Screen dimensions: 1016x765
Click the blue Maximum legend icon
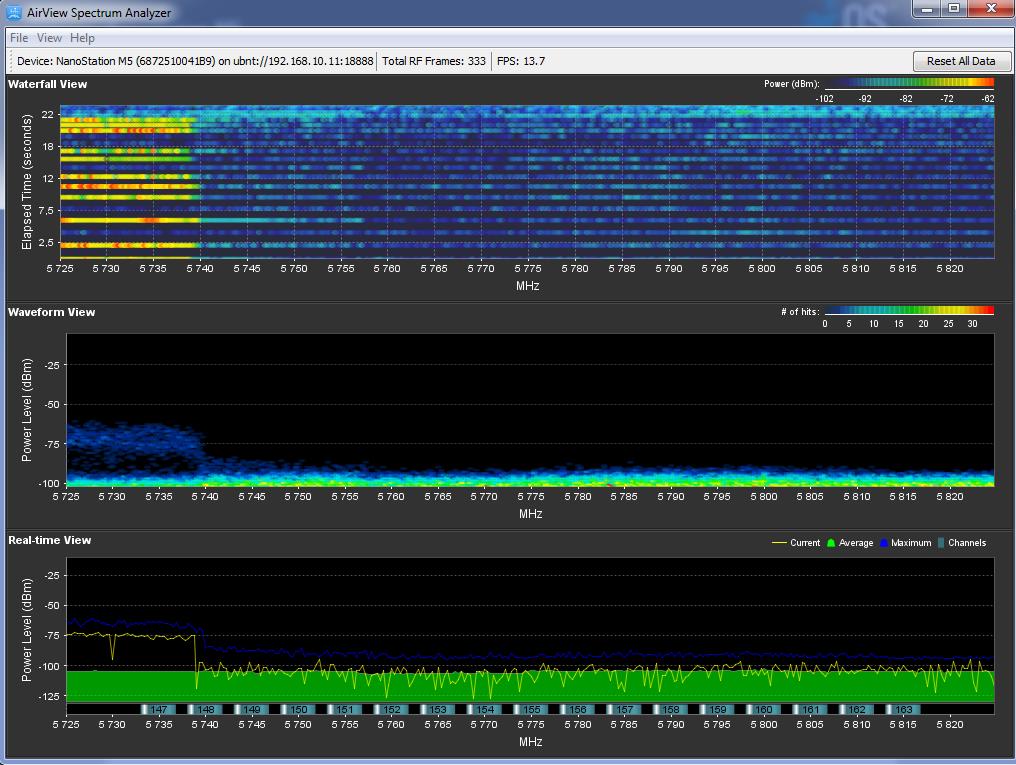884,543
